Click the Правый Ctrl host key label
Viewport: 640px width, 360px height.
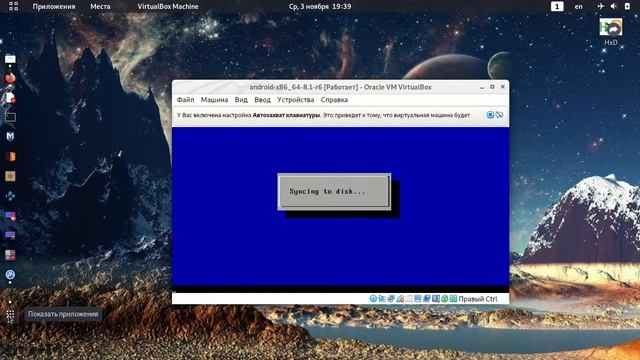pos(478,299)
